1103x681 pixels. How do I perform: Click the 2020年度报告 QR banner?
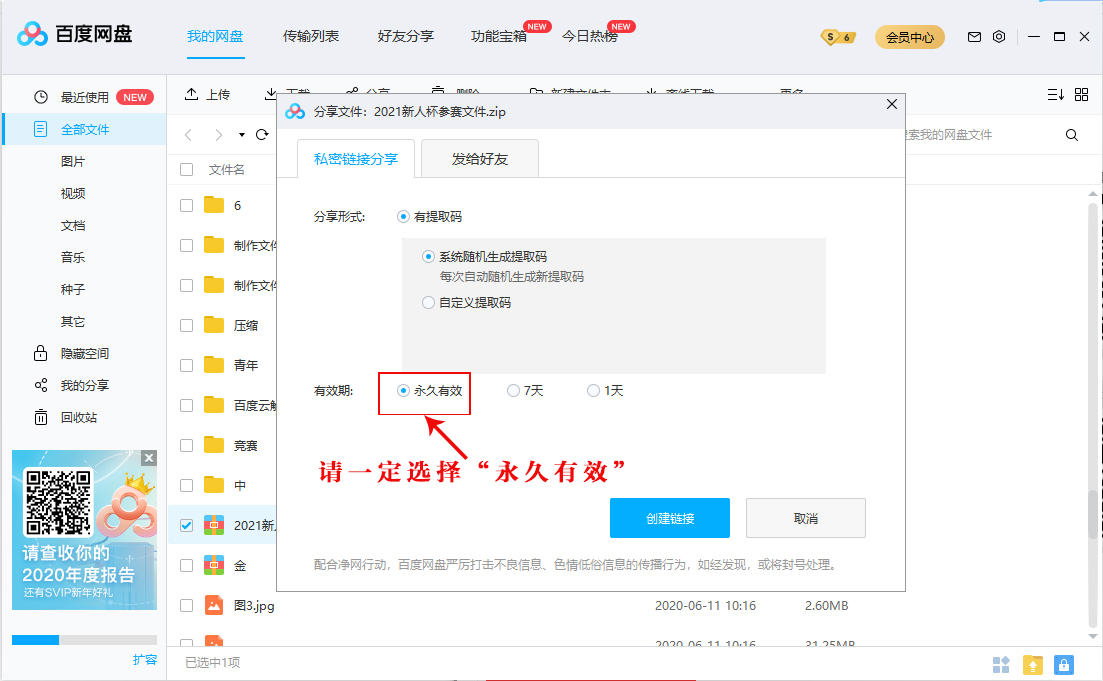[84, 530]
